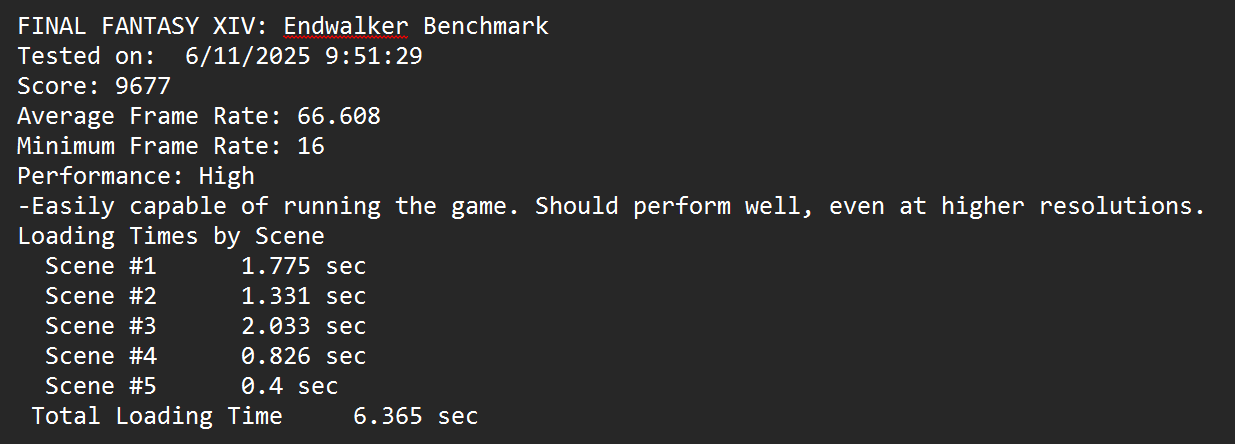Click the average frame rate value 66.608

click(x=339, y=116)
